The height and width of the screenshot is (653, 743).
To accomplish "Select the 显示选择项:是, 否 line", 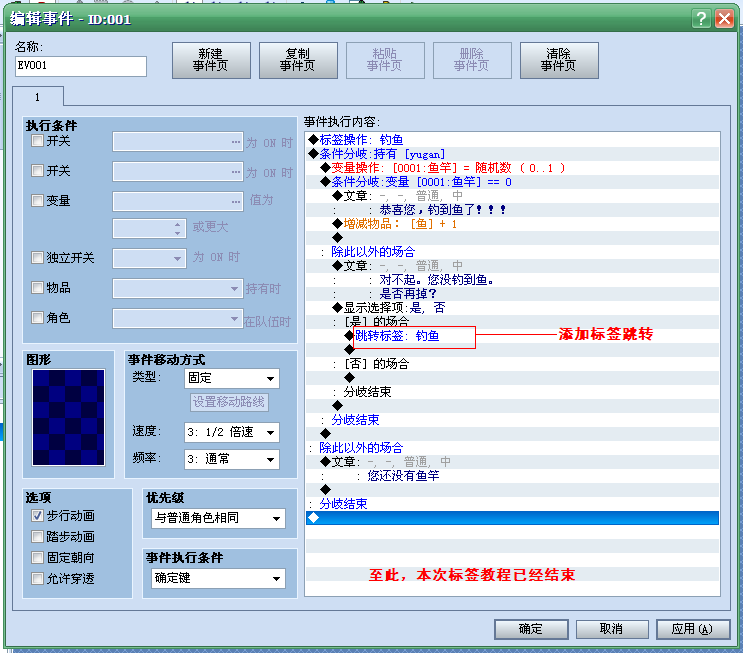I will pos(512,308).
